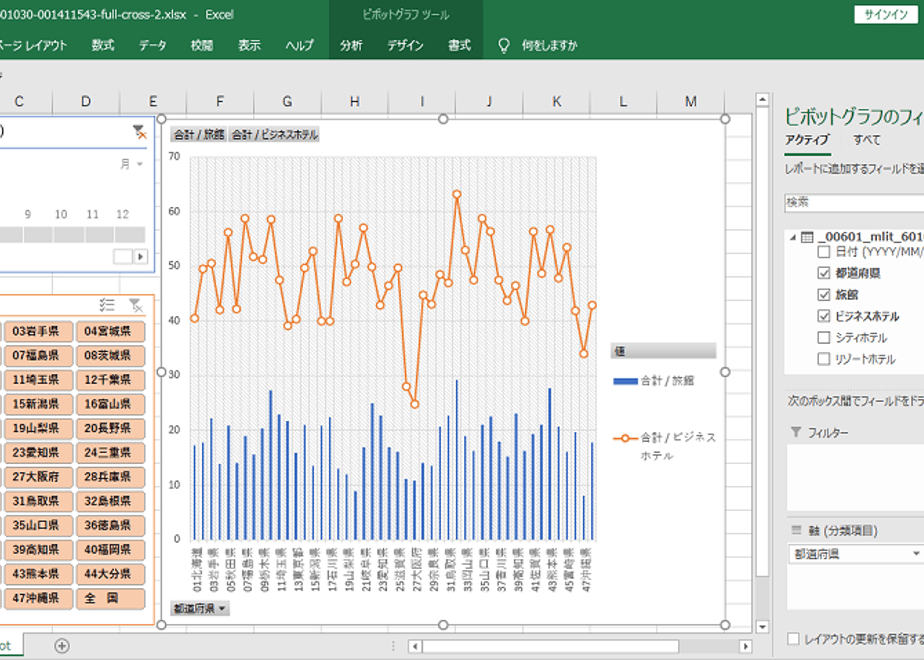Click horizontal scrollbar right arrow
The width and height of the screenshot is (924, 660).
click(745, 646)
